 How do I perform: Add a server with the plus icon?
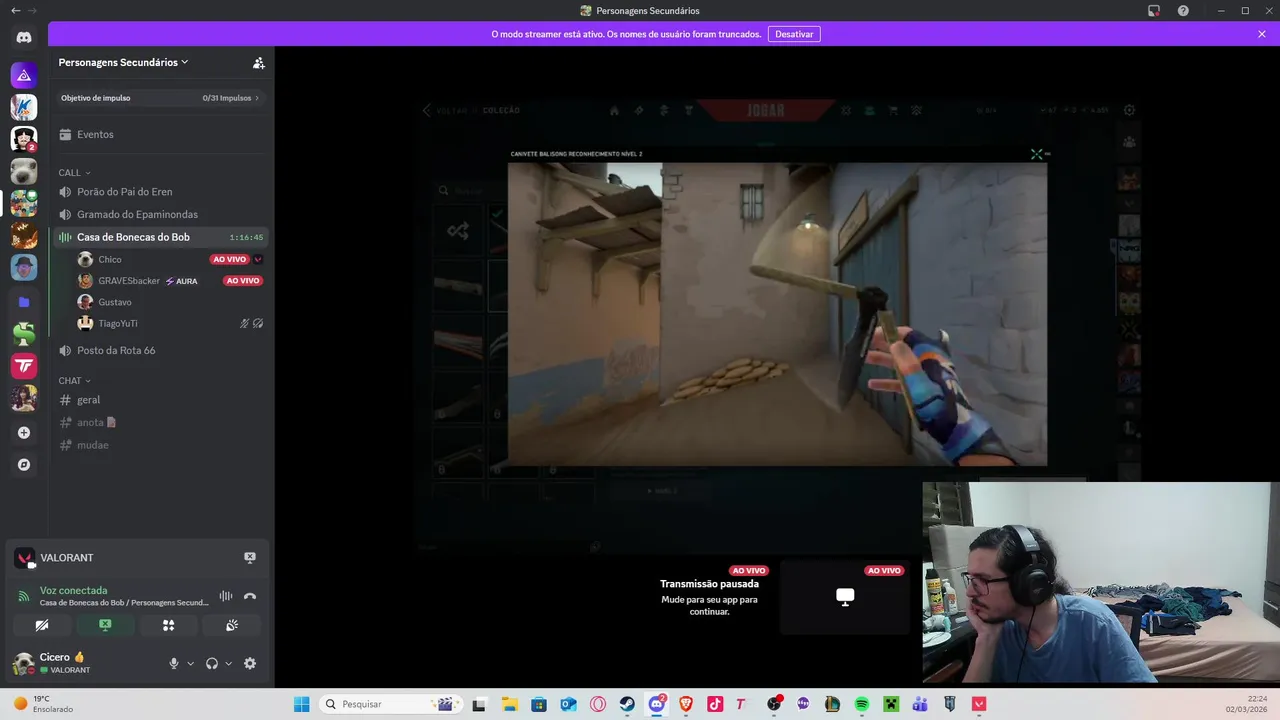tap(24, 433)
